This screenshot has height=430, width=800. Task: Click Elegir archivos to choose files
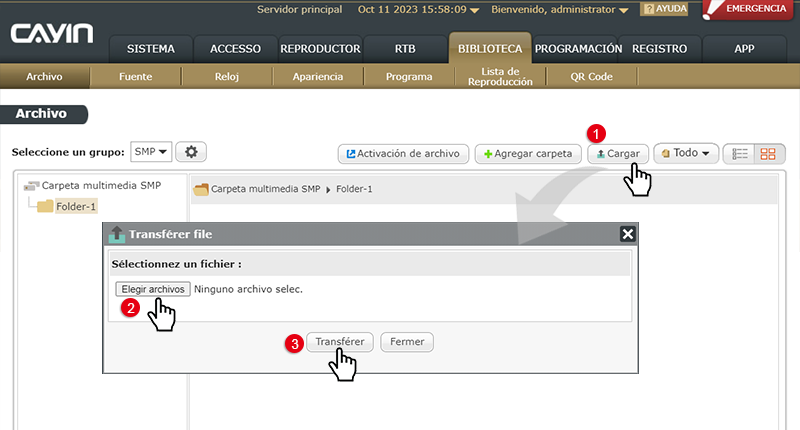[x=152, y=289]
